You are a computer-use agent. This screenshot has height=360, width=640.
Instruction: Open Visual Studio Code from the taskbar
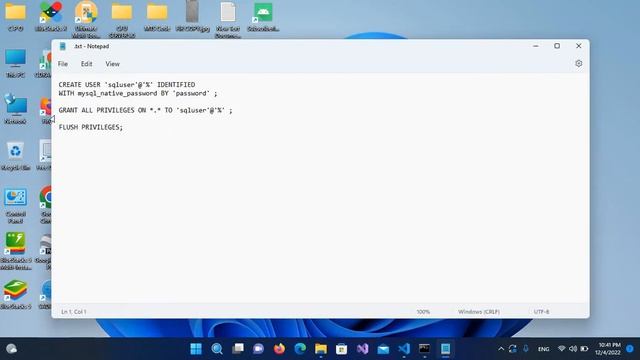(404, 349)
